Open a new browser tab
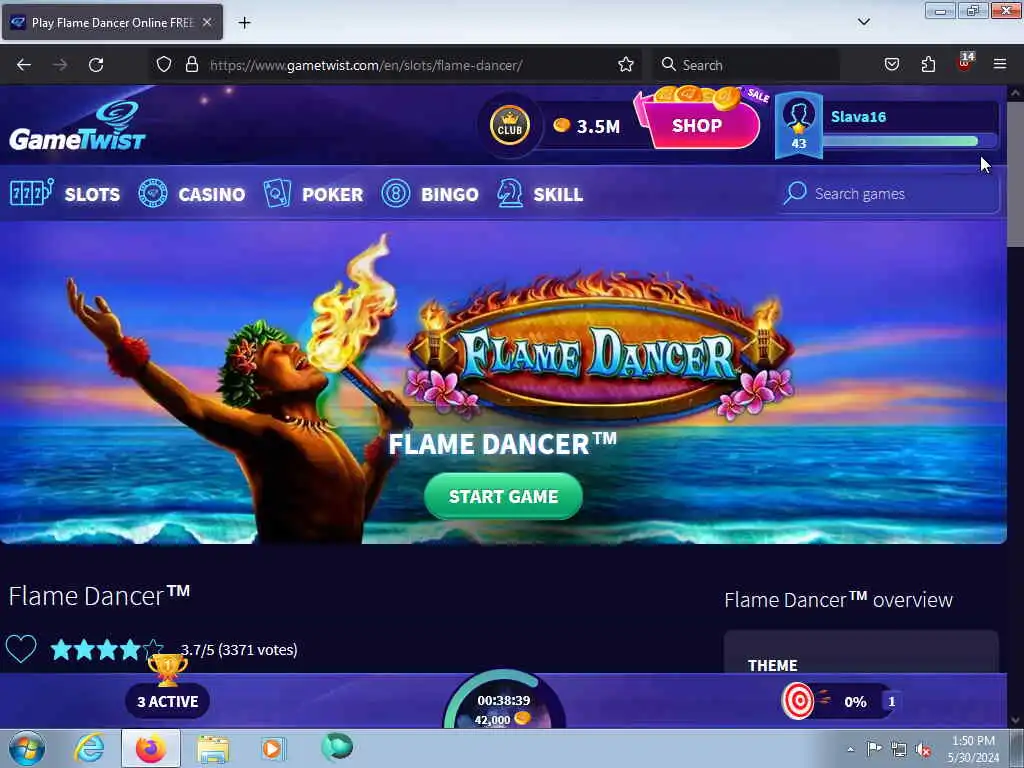Image resolution: width=1024 pixels, height=768 pixels. 244,23
